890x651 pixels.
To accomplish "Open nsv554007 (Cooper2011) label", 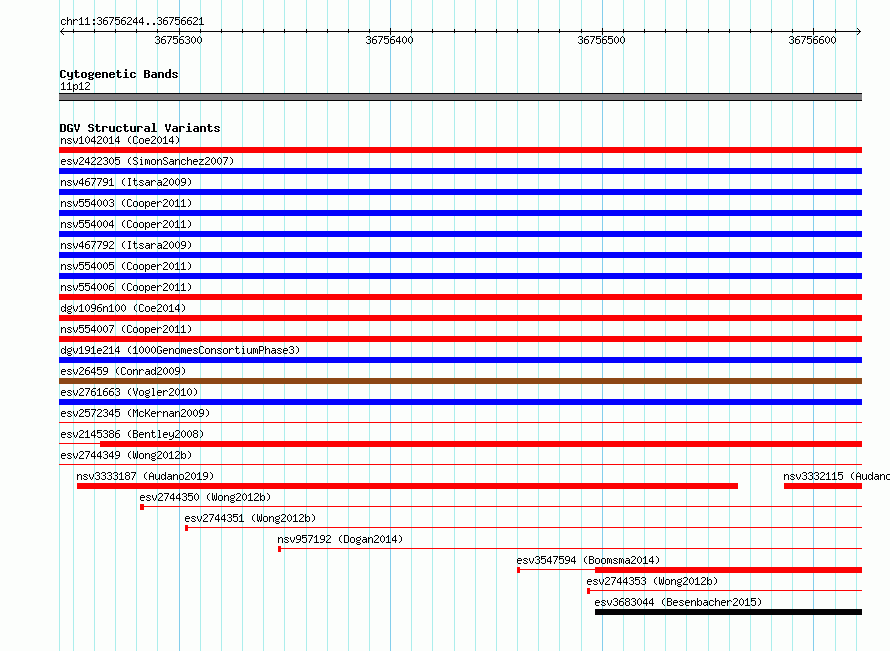I will [x=126, y=329].
